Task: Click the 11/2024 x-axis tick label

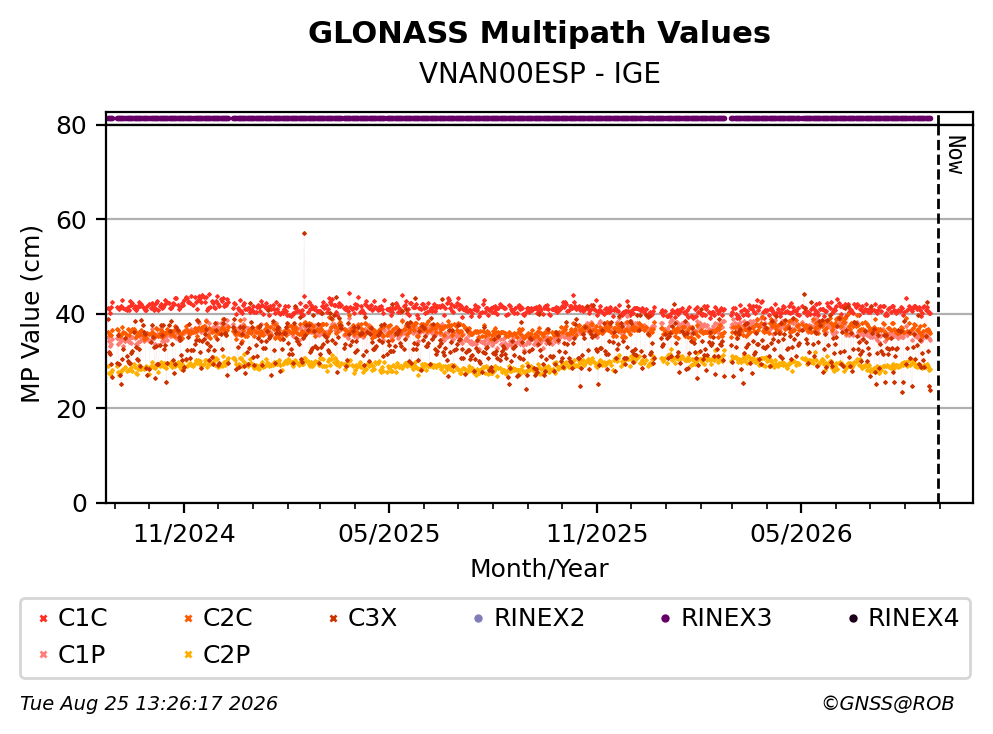Action: pos(184,534)
